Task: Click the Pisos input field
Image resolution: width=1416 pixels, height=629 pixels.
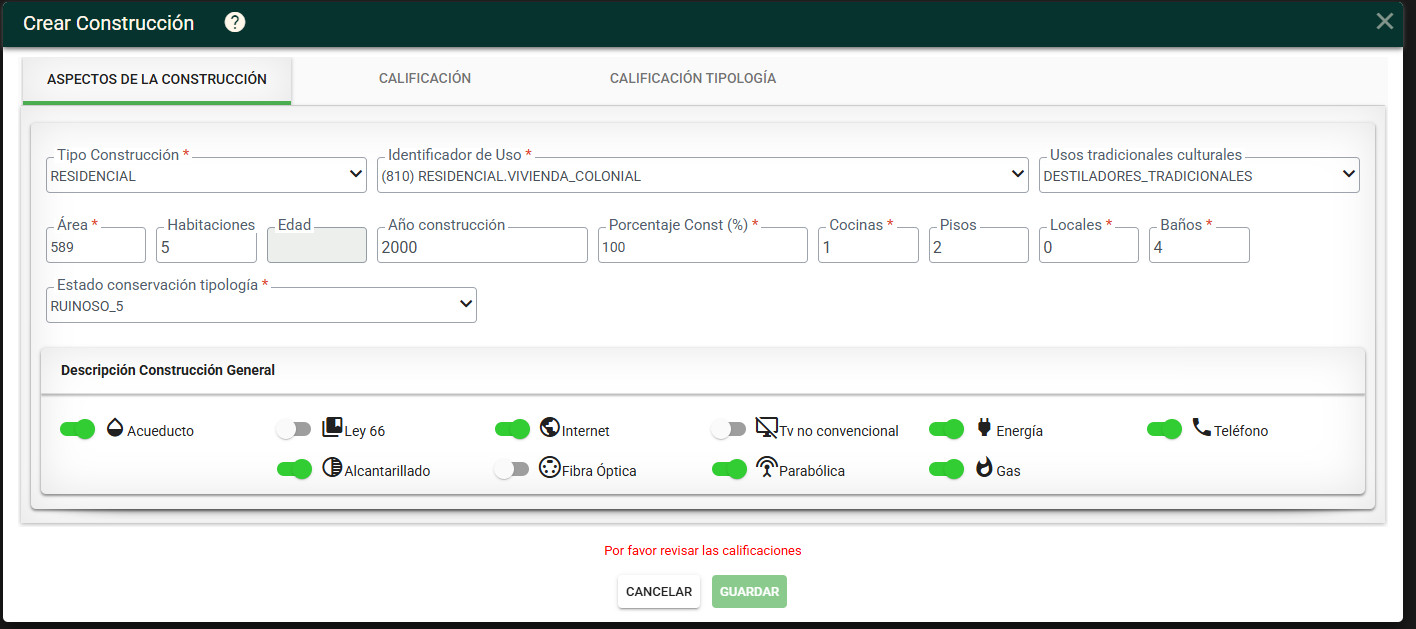Action: pyautogui.click(x=979, y=245)
